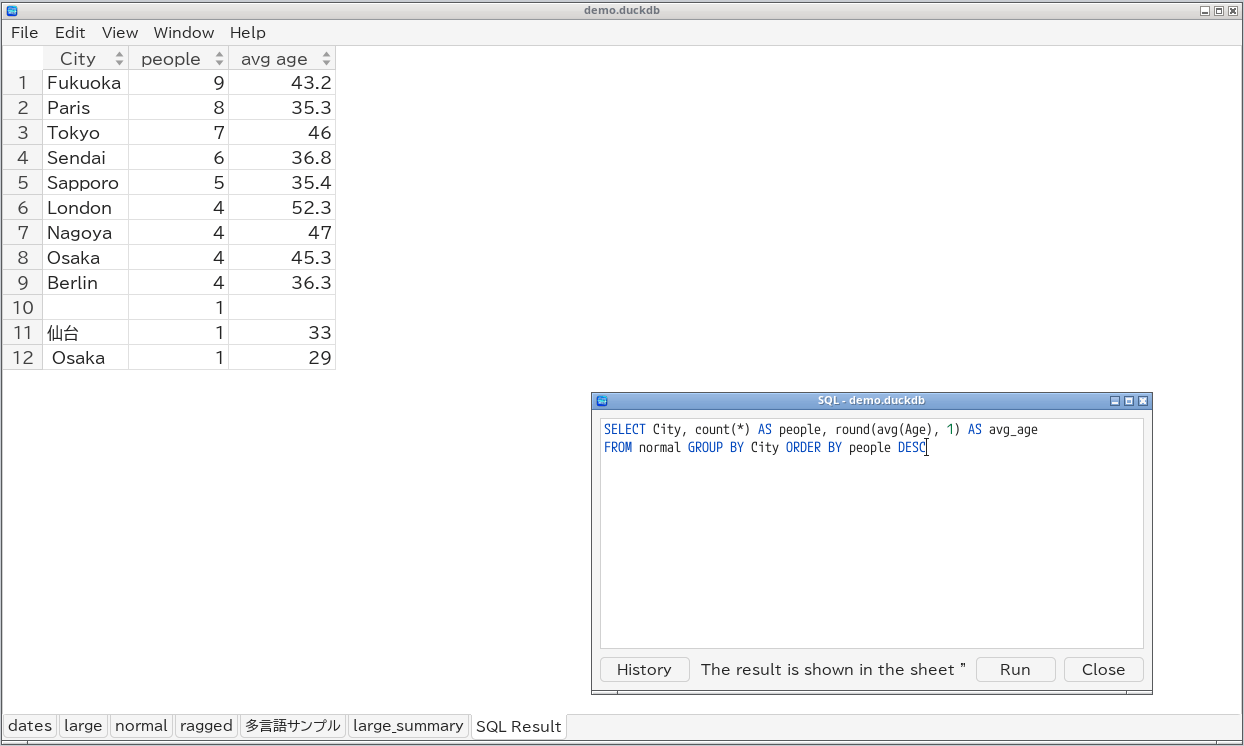
Task: Open the Edit menu
Action: coord(70,33)
